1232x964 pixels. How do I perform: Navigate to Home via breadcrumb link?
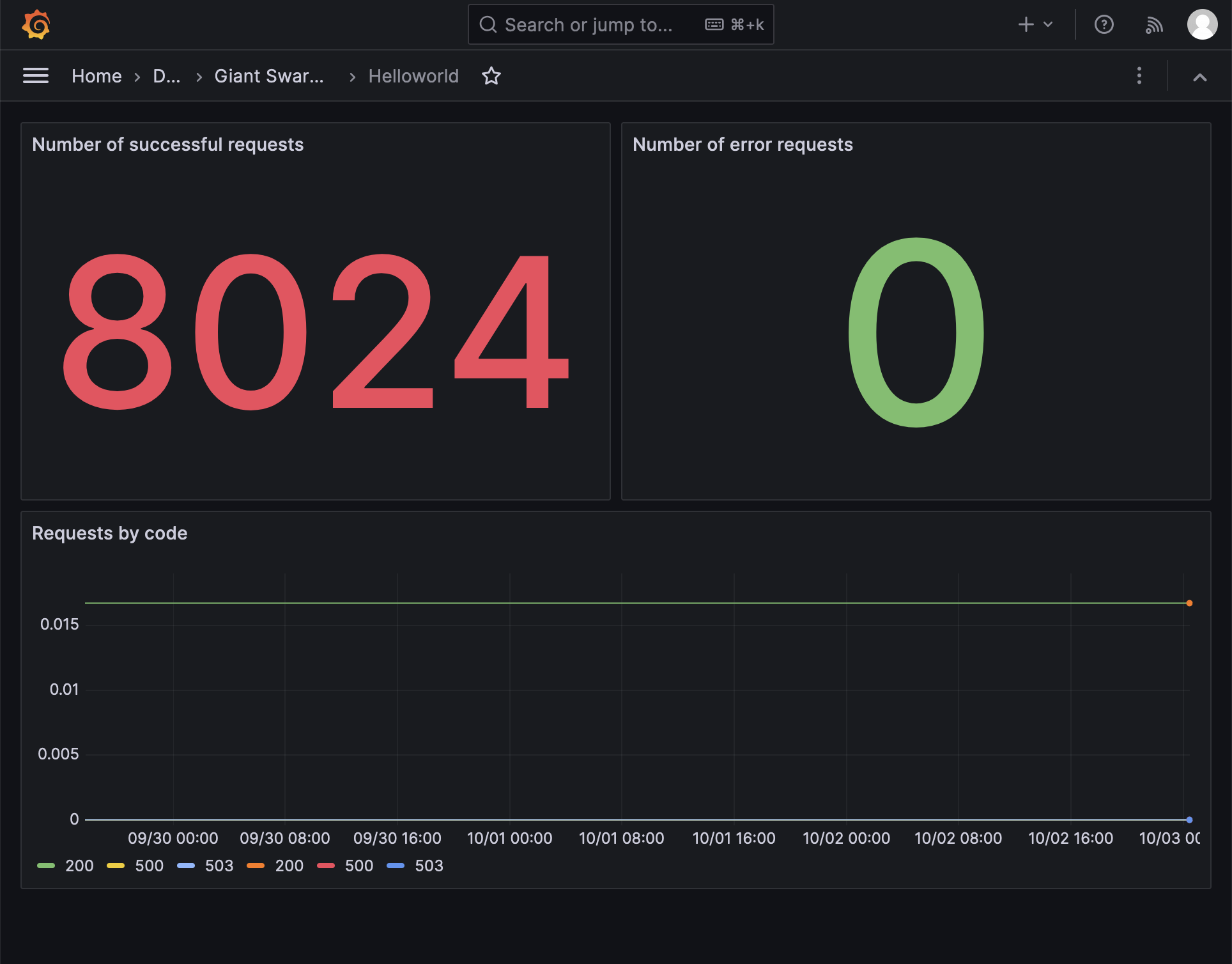pyautogui.click(x=96, y=76)
